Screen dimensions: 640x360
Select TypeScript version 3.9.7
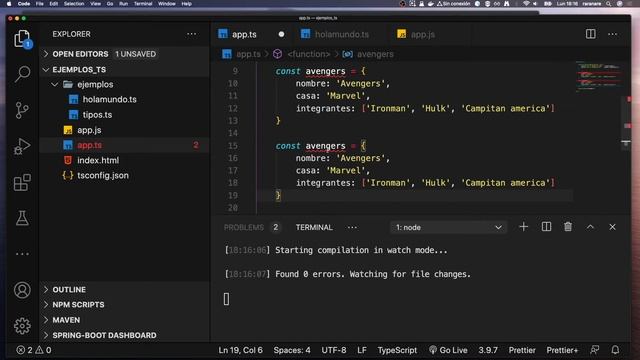coord(488,350)
